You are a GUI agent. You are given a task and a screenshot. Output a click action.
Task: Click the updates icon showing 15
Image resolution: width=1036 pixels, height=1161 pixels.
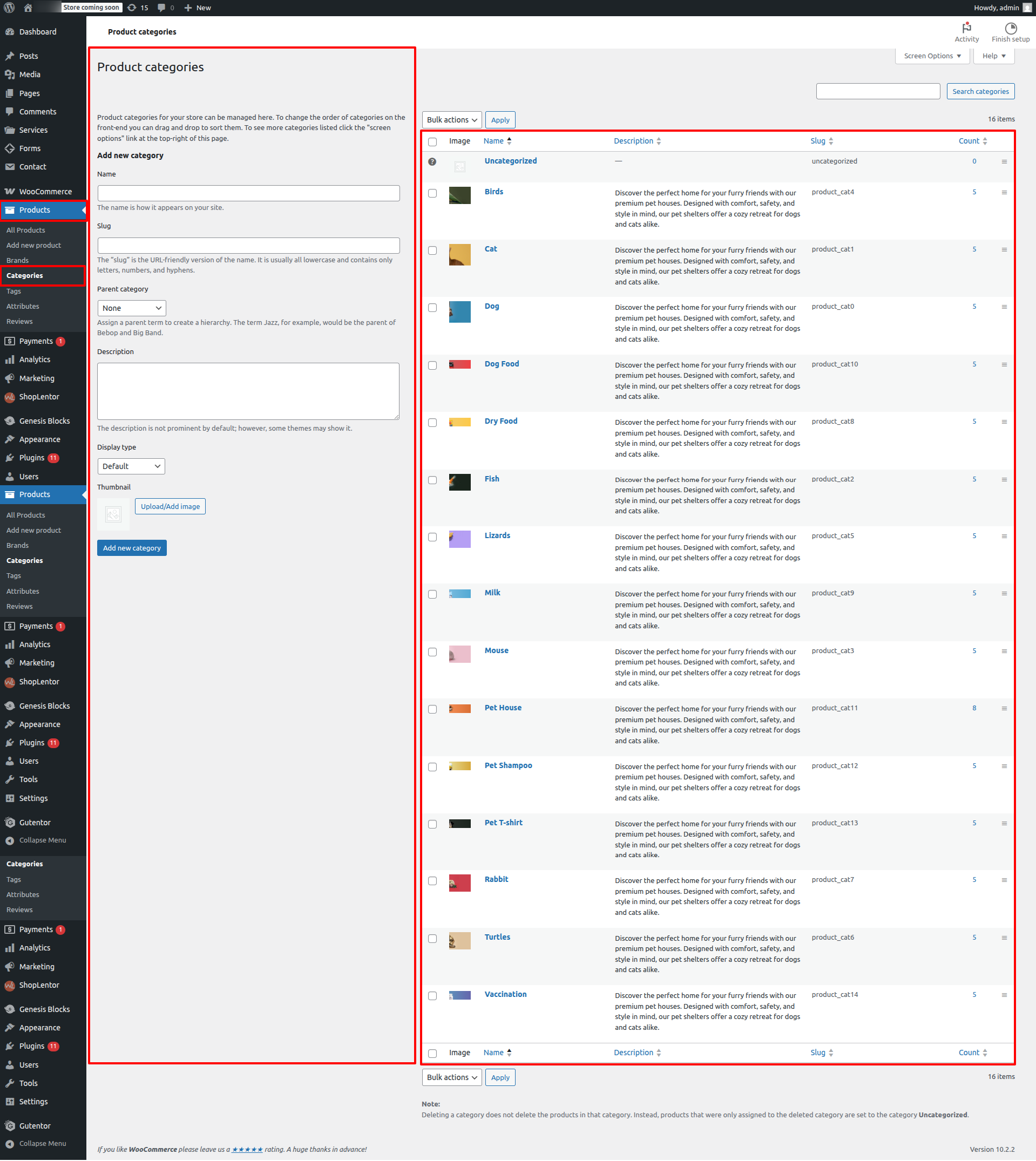click(x=132, y=8)
